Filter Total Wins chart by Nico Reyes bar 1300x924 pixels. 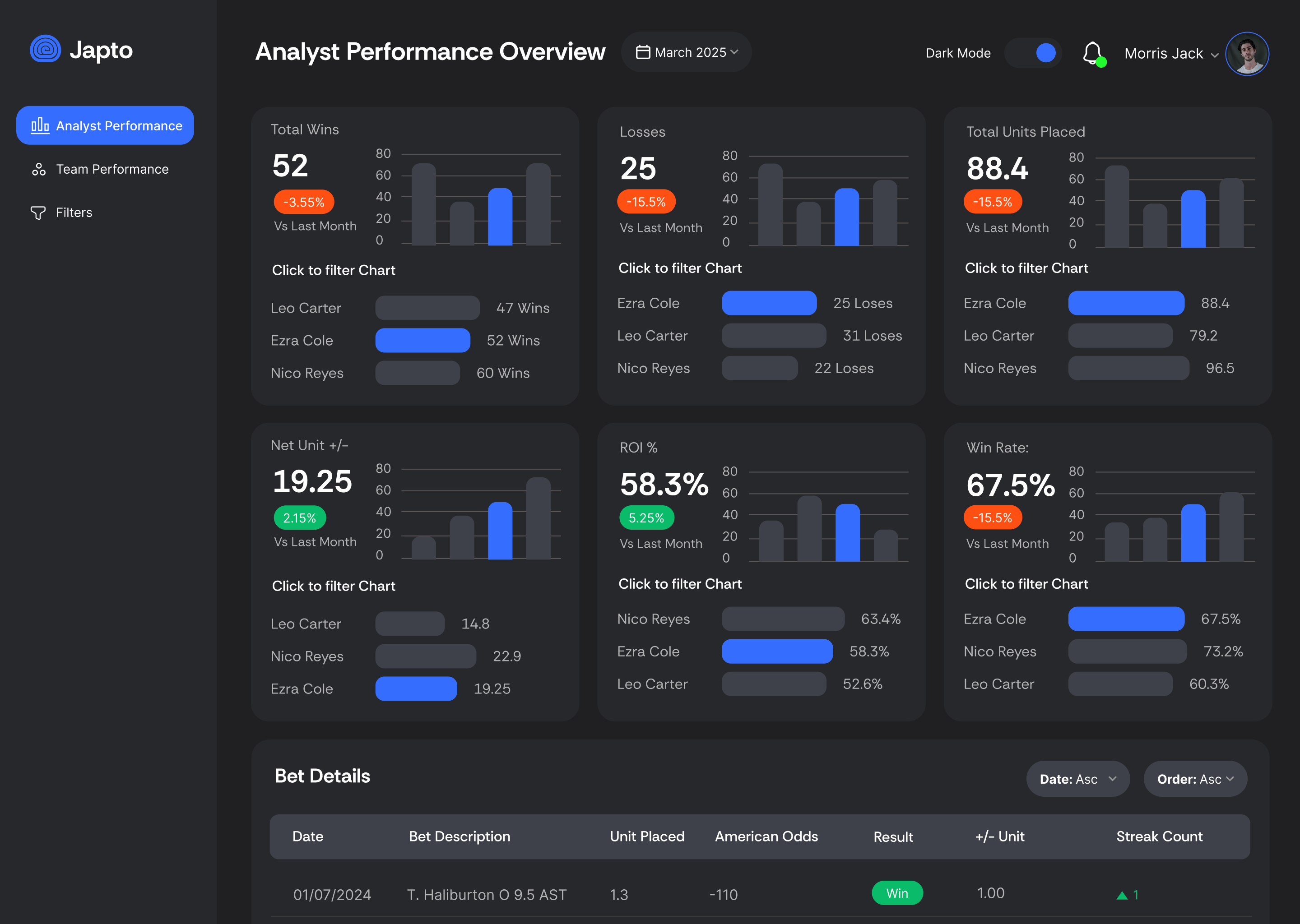coord(417,373)
